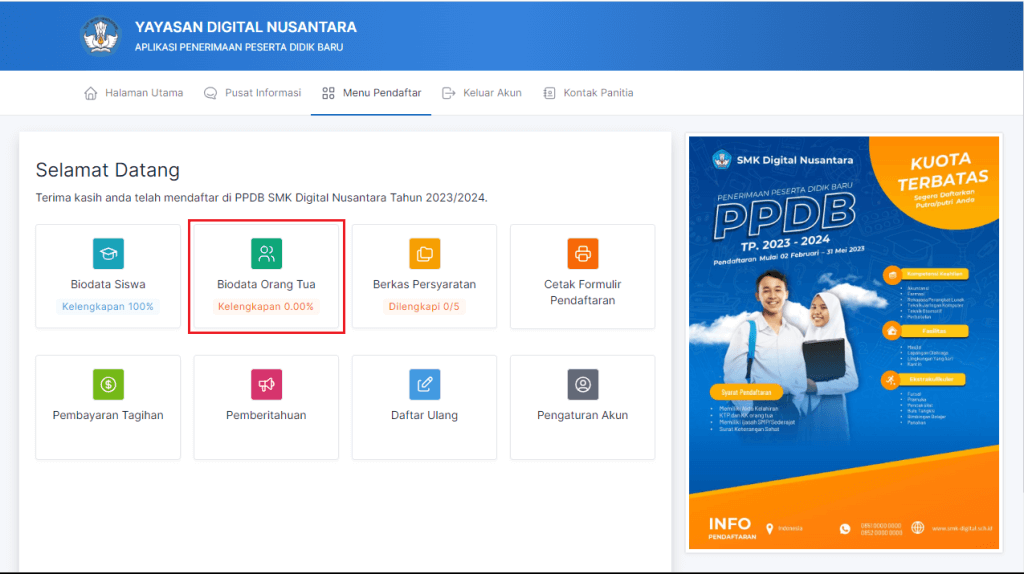Click the Yayasan logo in the header
This screenshot has width=1024, height=574.
(100, 36)
